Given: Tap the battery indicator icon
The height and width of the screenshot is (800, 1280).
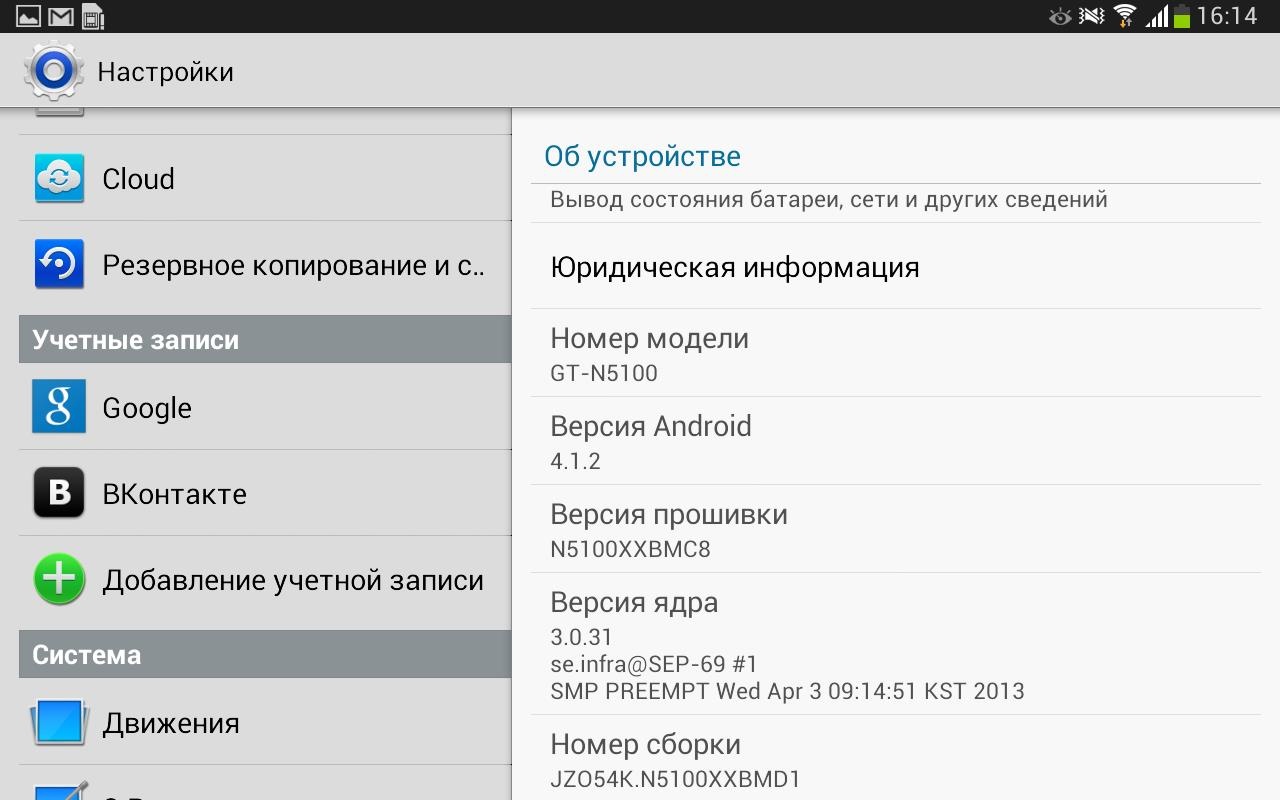Looking at the screenshot, I should tap(1182, 16).
